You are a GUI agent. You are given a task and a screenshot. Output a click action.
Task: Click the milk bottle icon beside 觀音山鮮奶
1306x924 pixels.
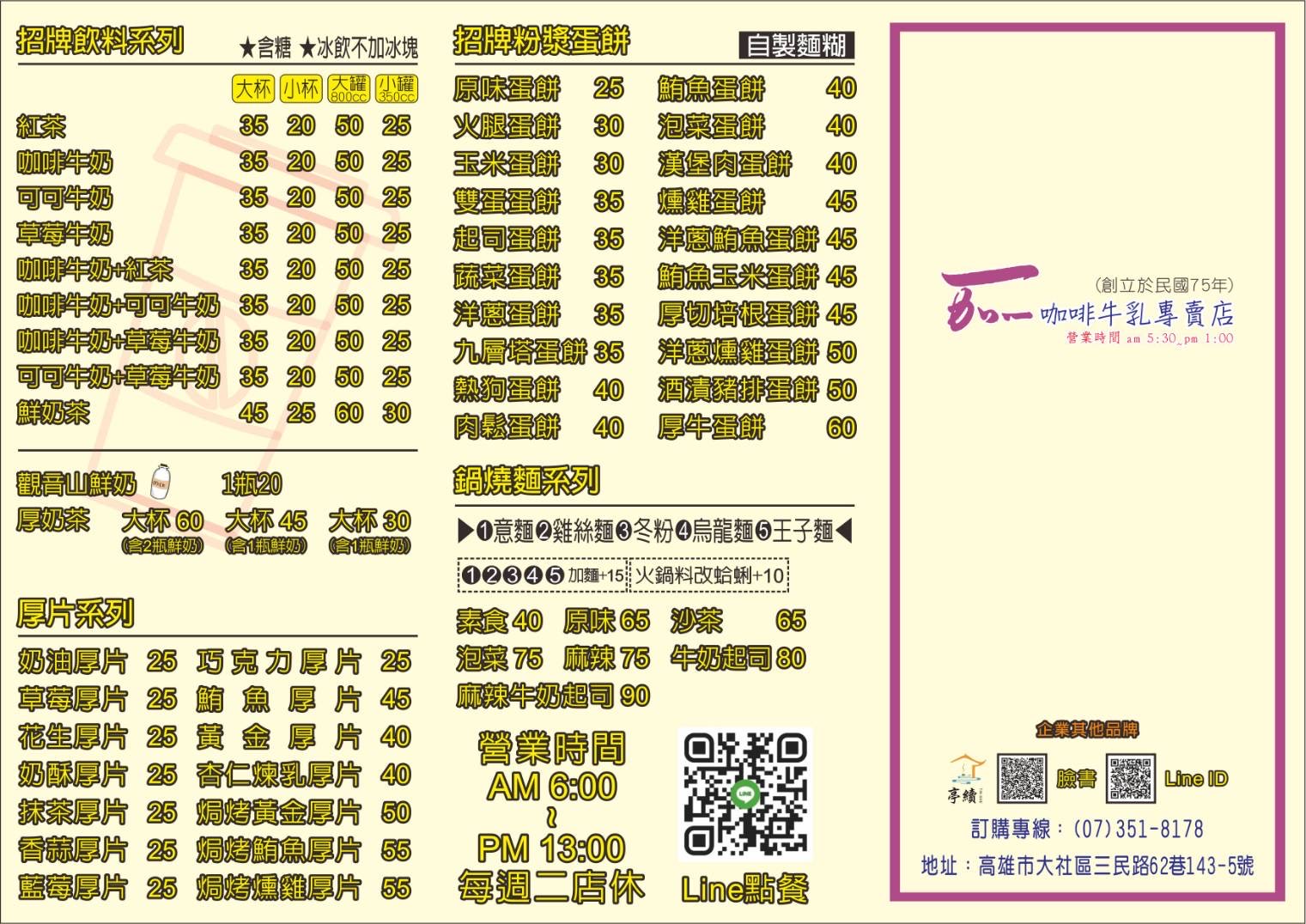click(x=161, y=483)
